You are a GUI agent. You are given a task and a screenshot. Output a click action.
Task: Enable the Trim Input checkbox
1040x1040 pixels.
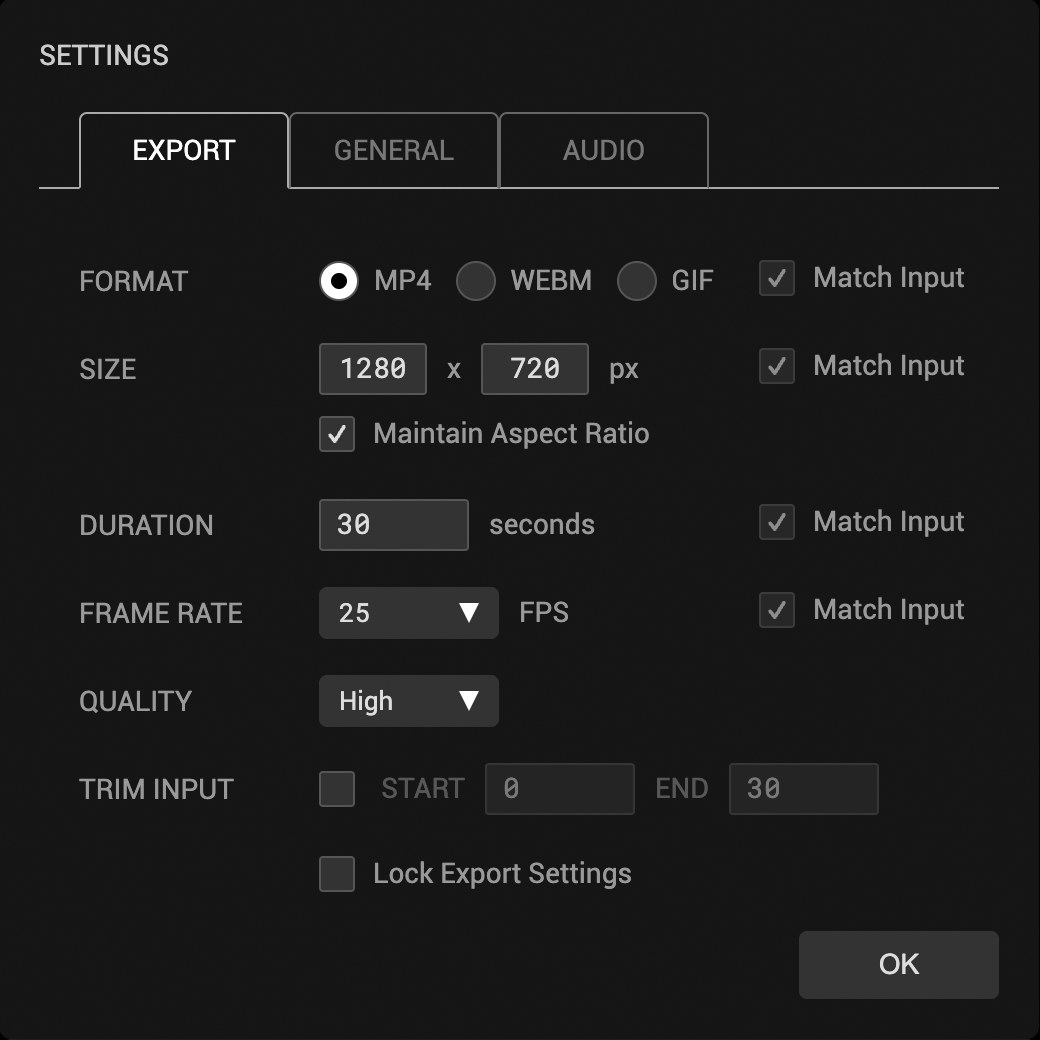[337, 789]
